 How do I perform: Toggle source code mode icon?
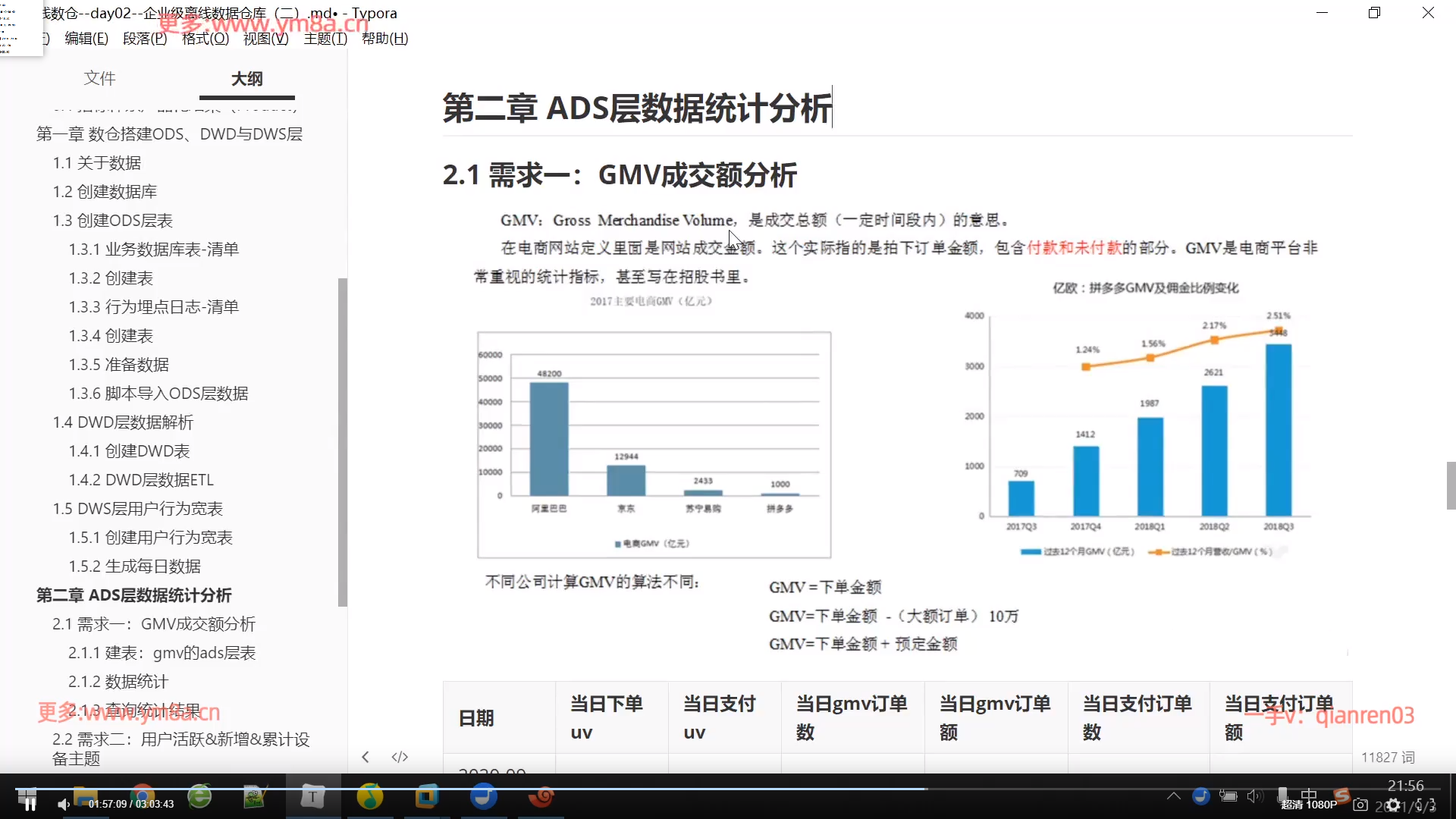(x=400, y=757)
